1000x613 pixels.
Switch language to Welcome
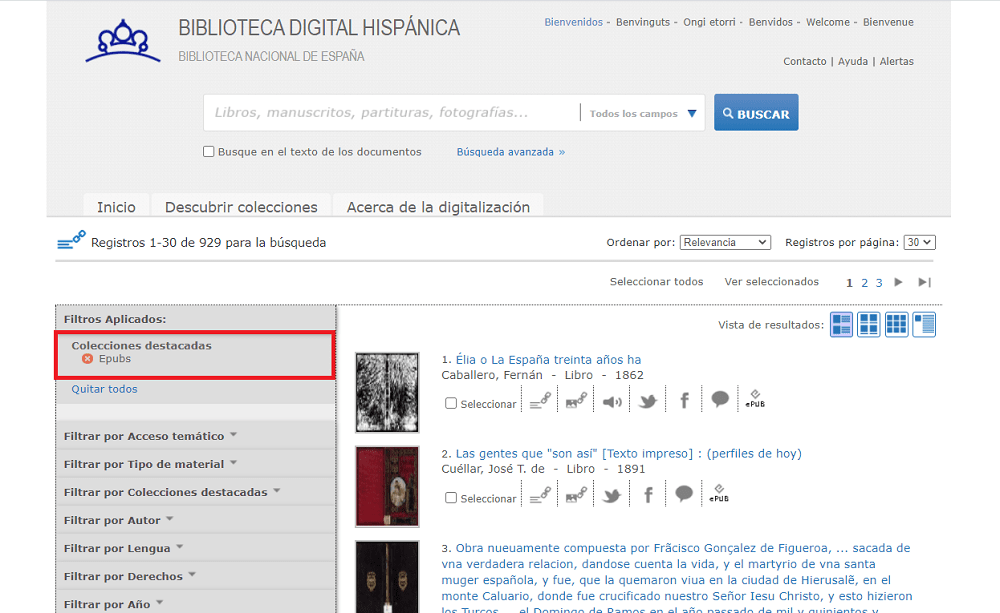click(x=828, y=22)
